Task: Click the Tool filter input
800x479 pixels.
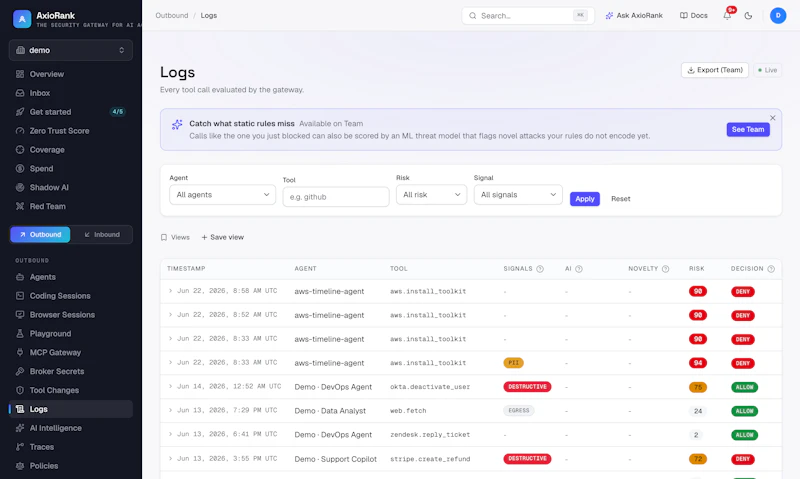Action: [336, 197]
